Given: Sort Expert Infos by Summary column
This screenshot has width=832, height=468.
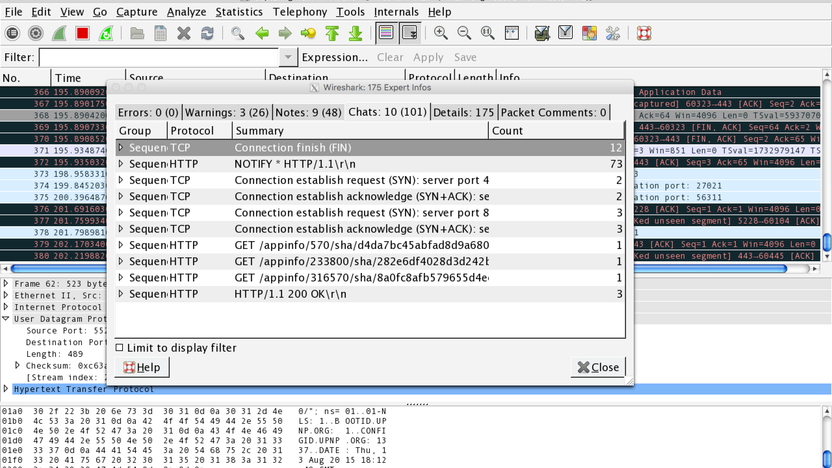Looking at the screenshot, I should pos(360,131).
